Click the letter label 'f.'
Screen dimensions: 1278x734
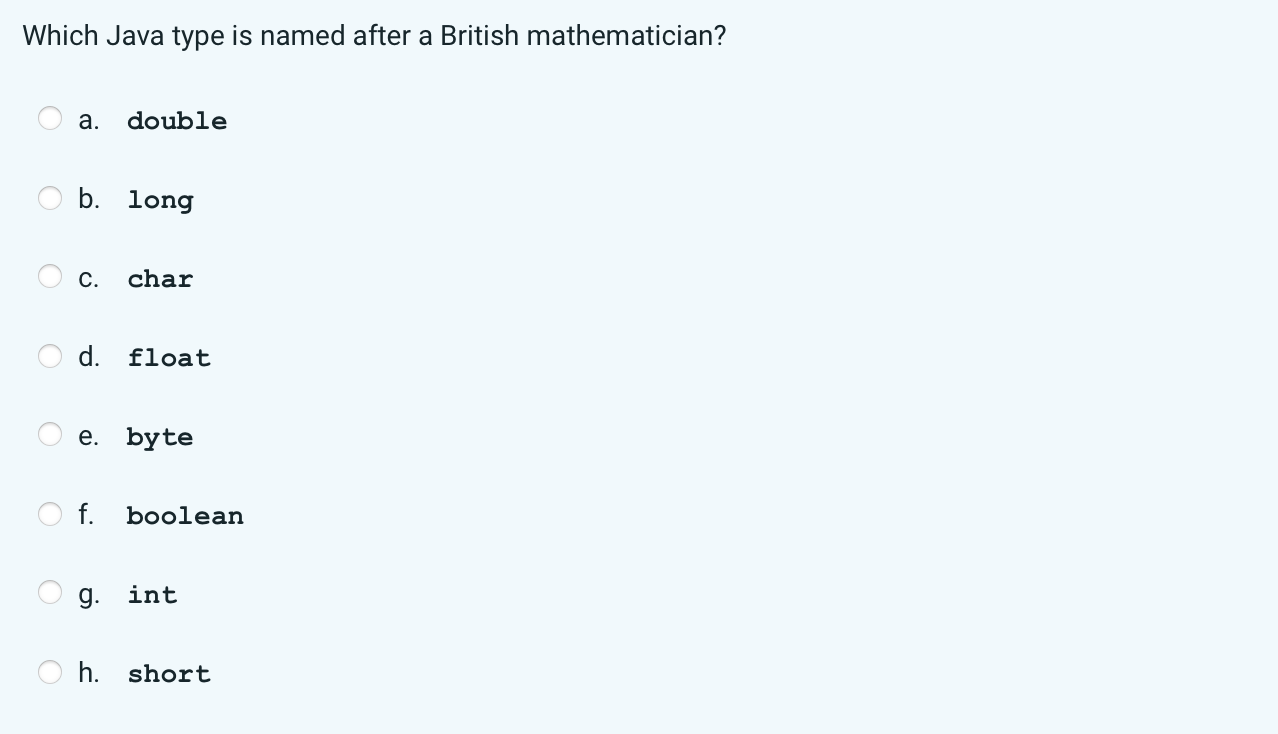pos(86,515)
